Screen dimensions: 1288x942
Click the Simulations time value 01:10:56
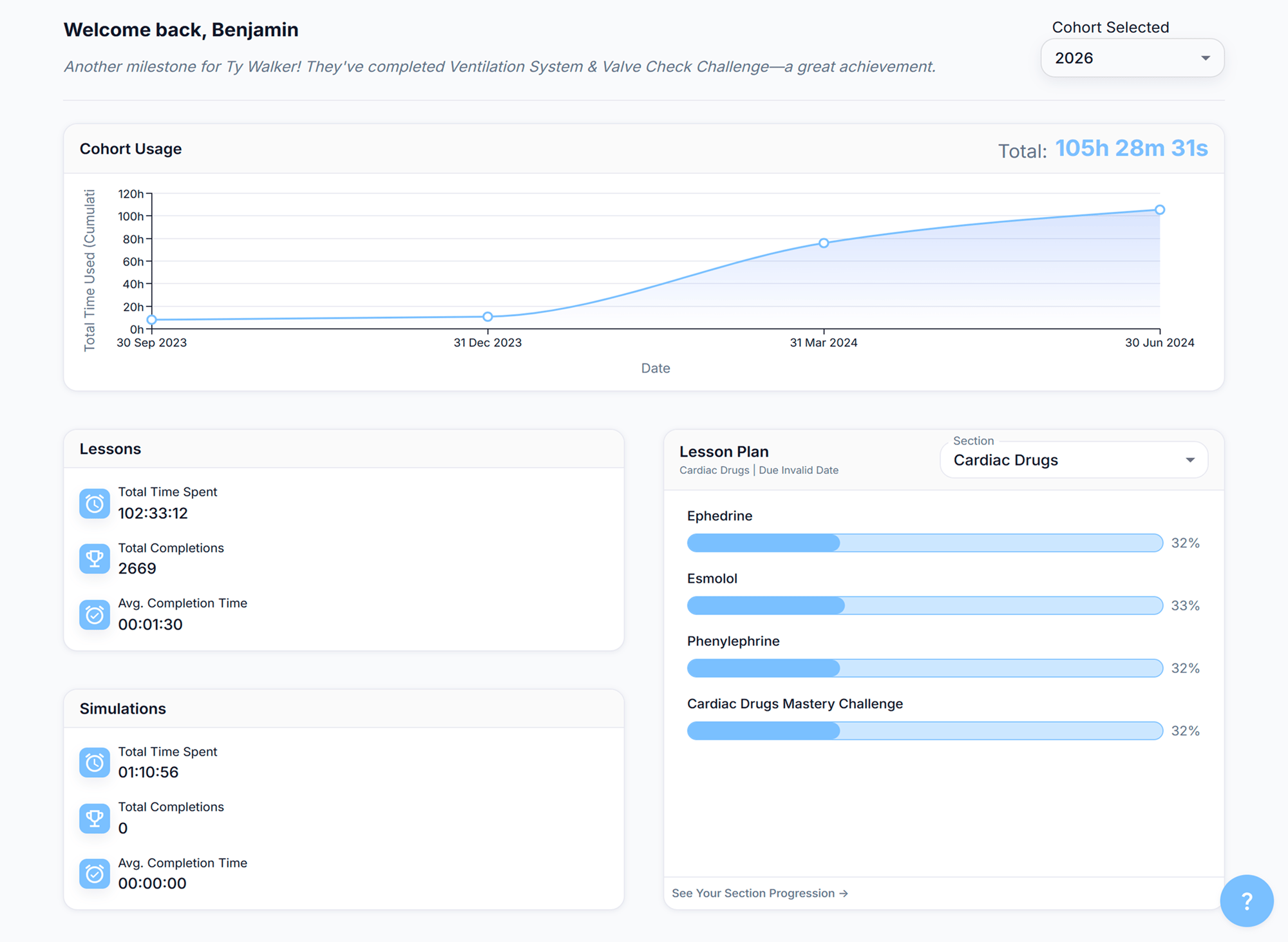(x=149, y=772)
